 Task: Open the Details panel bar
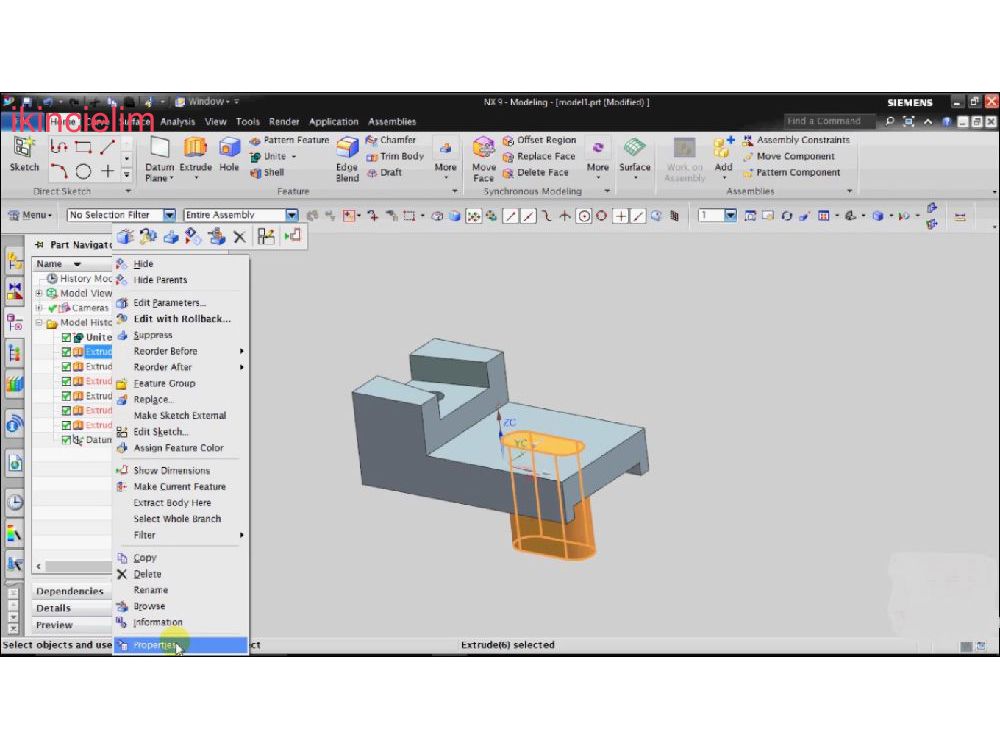click(x=72, y=608)
